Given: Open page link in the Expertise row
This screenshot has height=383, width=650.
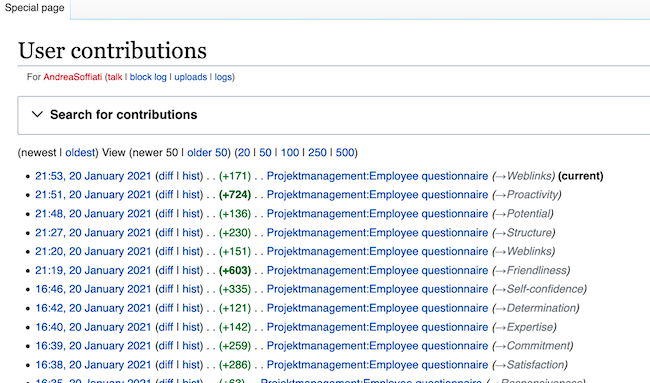Looking at the screenshot, I should (377, 327).
